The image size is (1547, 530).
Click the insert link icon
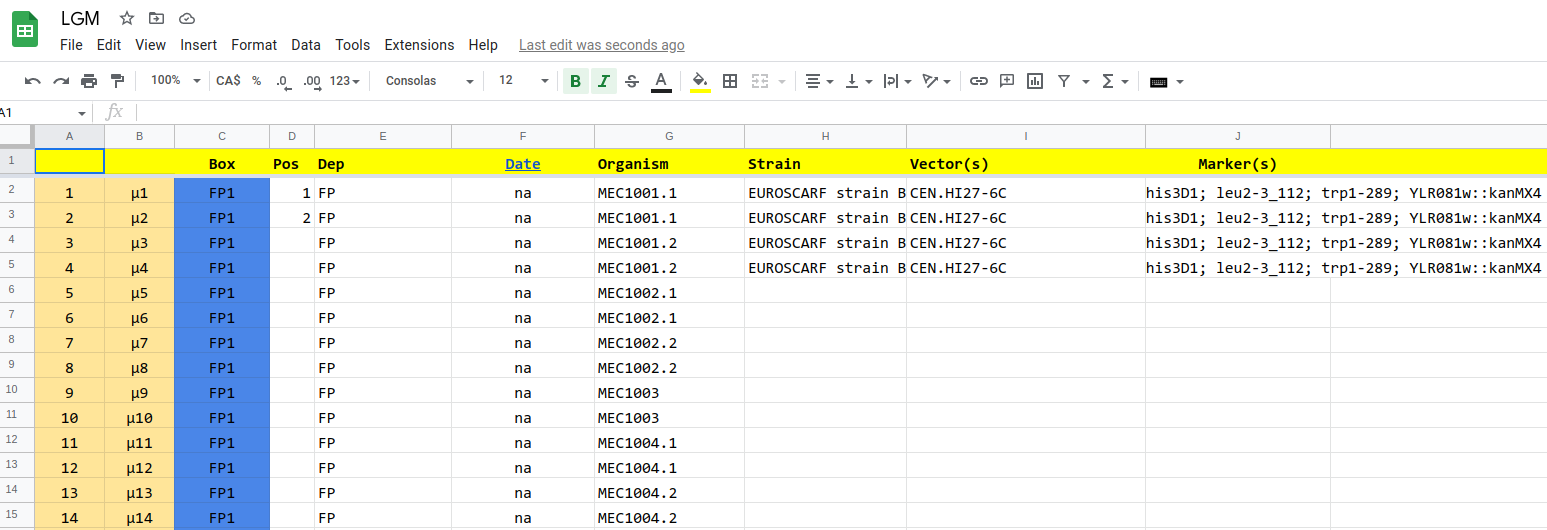coord(979,81)
